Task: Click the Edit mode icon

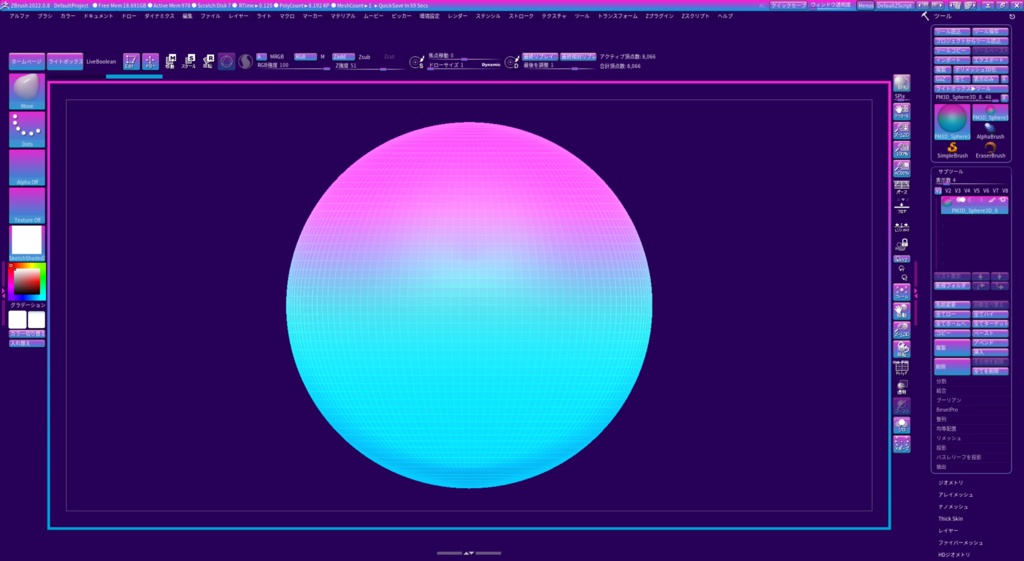Action: [x=131, y=62]
